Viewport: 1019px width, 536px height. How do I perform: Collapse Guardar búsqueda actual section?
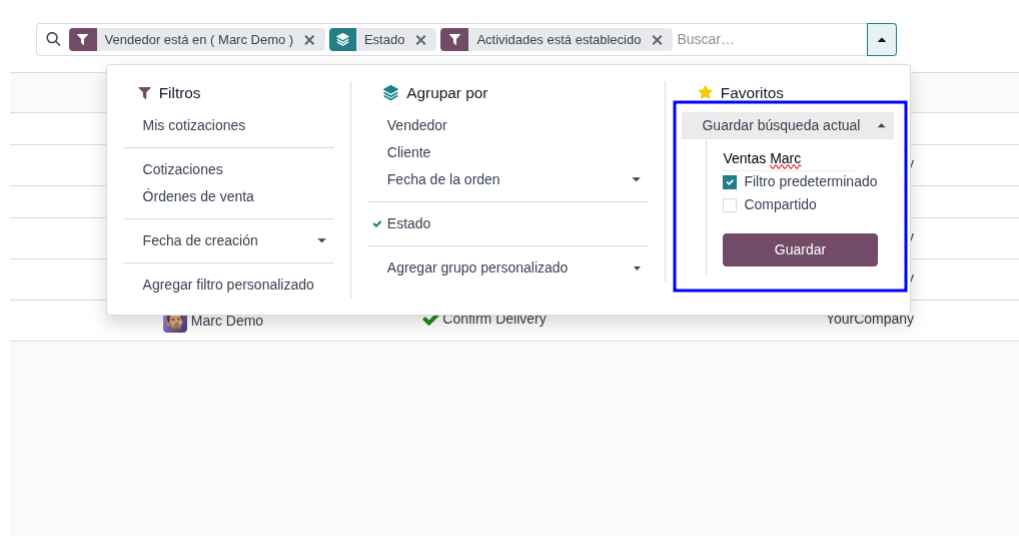pyautogui.click(x=788, y=125)
